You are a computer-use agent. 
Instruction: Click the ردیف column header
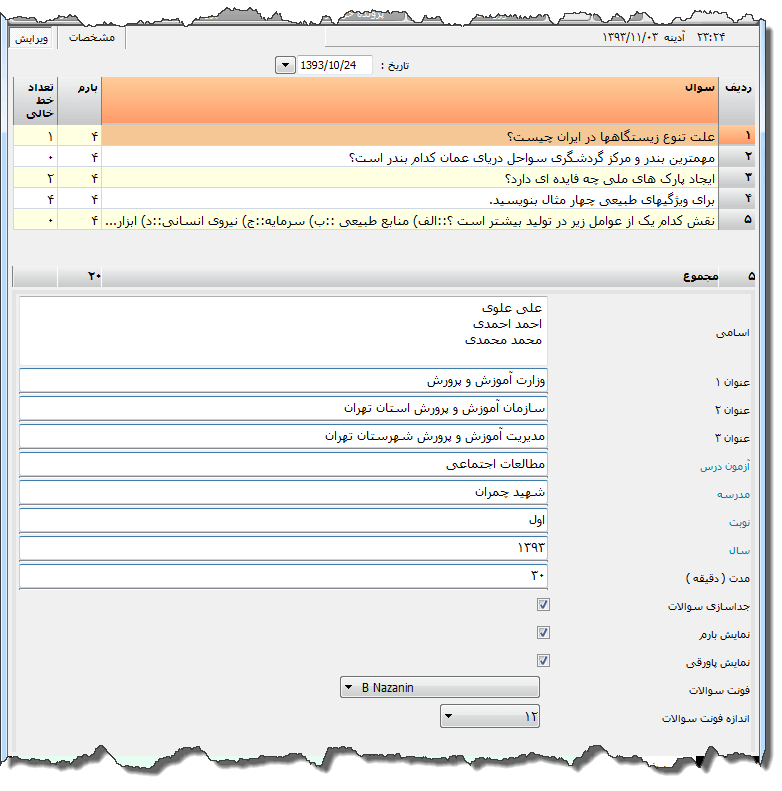(x=737, y=100)
